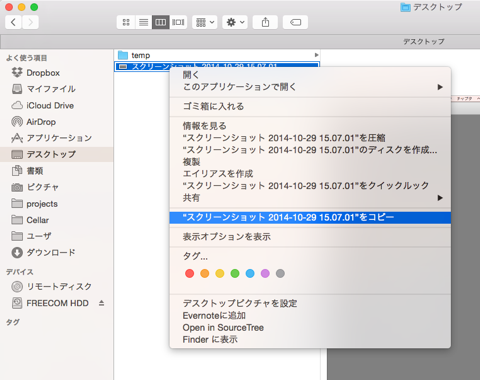This screenshot has height=380, width=480.
Task: Click the Edit Tags toolbar button
Action: pyautogui.click(x=295, y=22)
